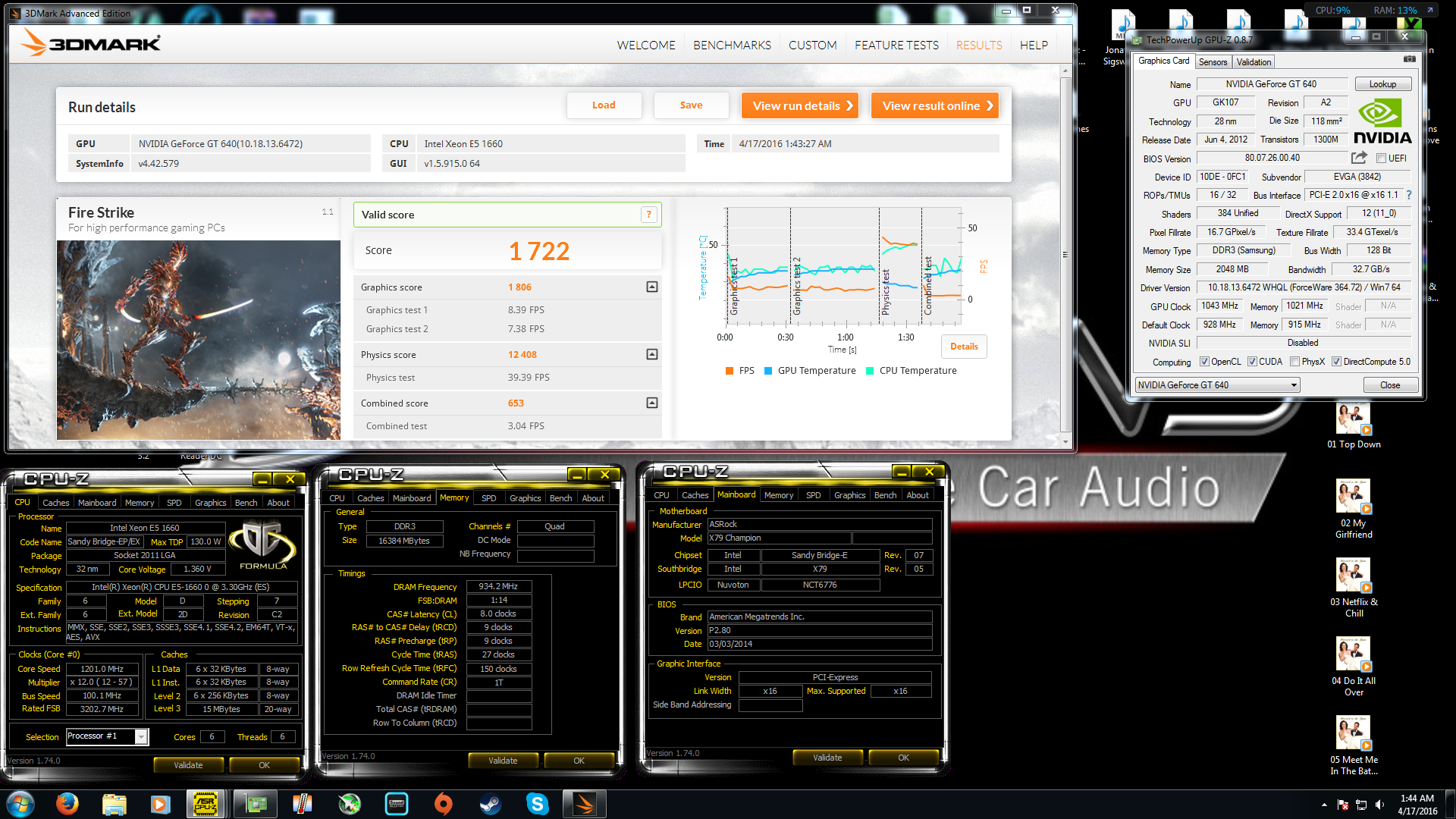1456x819 pixels.
Task: Click the performance chart graph area
Action: [843, 266]
